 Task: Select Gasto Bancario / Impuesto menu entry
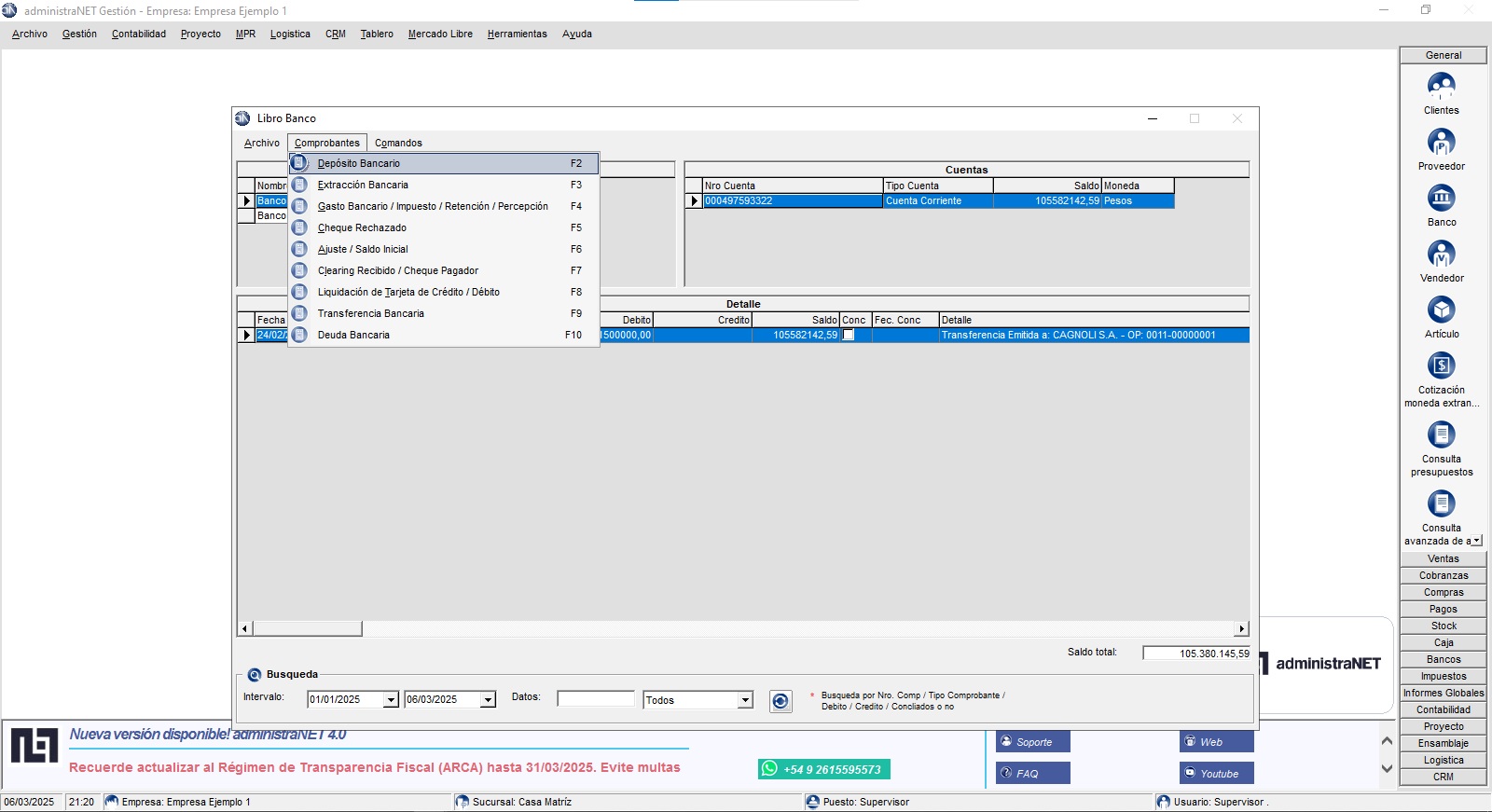pyautogui.click(x=444, y=206)
